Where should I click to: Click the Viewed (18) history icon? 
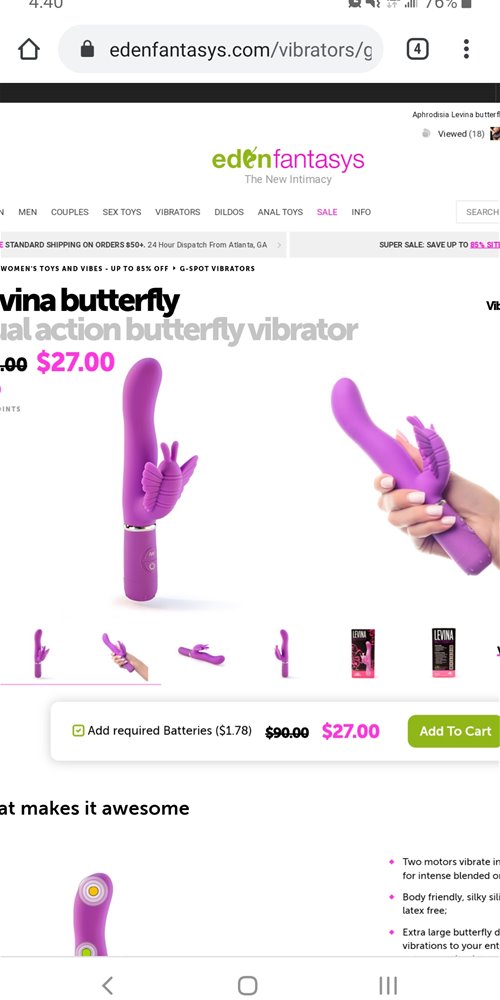click(x=426, y=134)
